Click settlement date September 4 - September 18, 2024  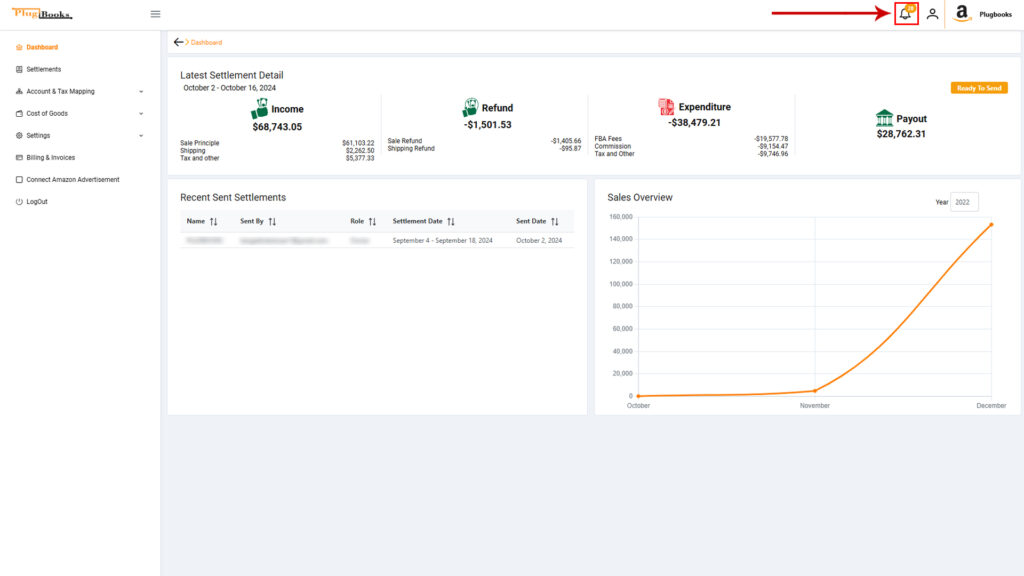click(443, 241)
